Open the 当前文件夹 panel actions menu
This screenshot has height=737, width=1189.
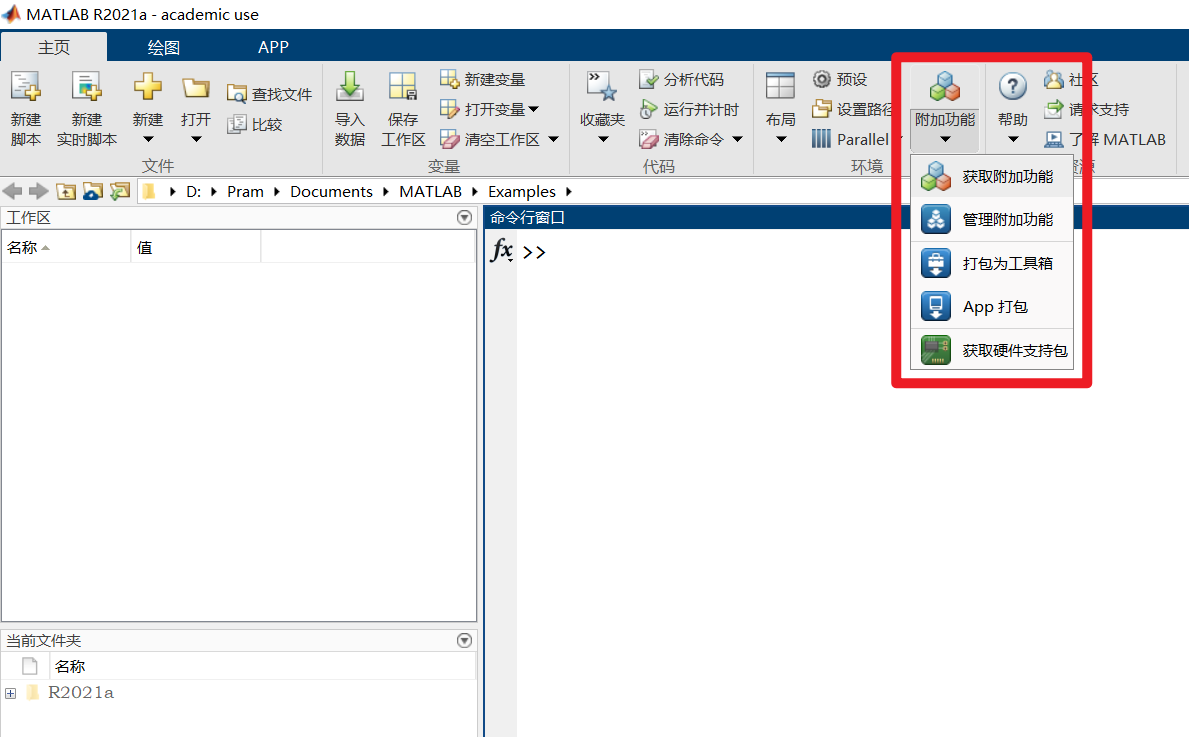click(x=465, y=641)
